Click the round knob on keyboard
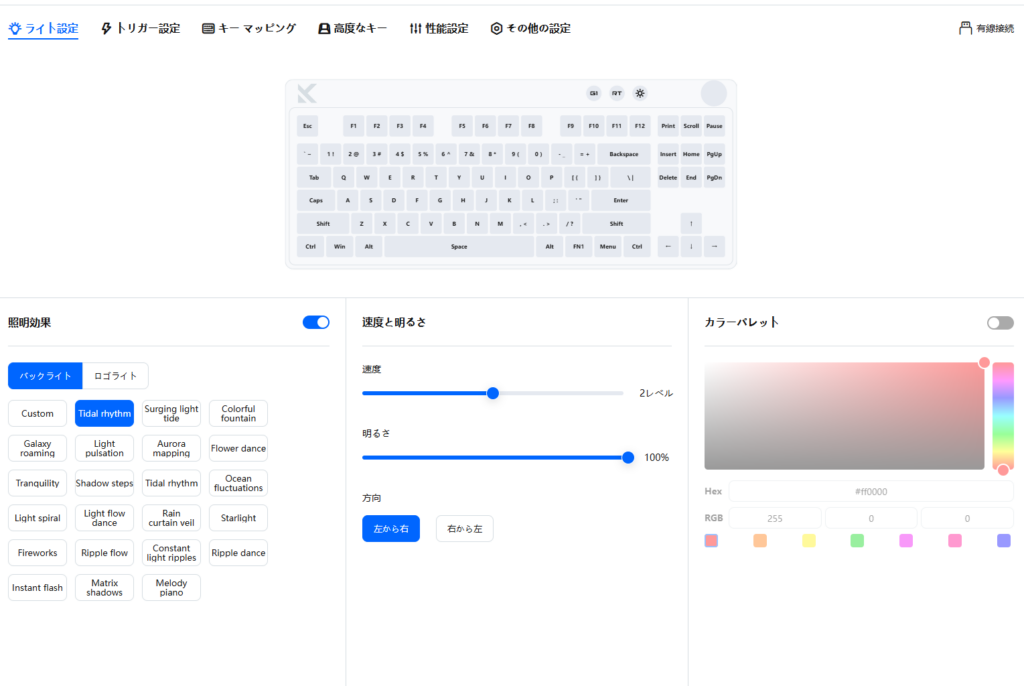 tap(713, 93)
